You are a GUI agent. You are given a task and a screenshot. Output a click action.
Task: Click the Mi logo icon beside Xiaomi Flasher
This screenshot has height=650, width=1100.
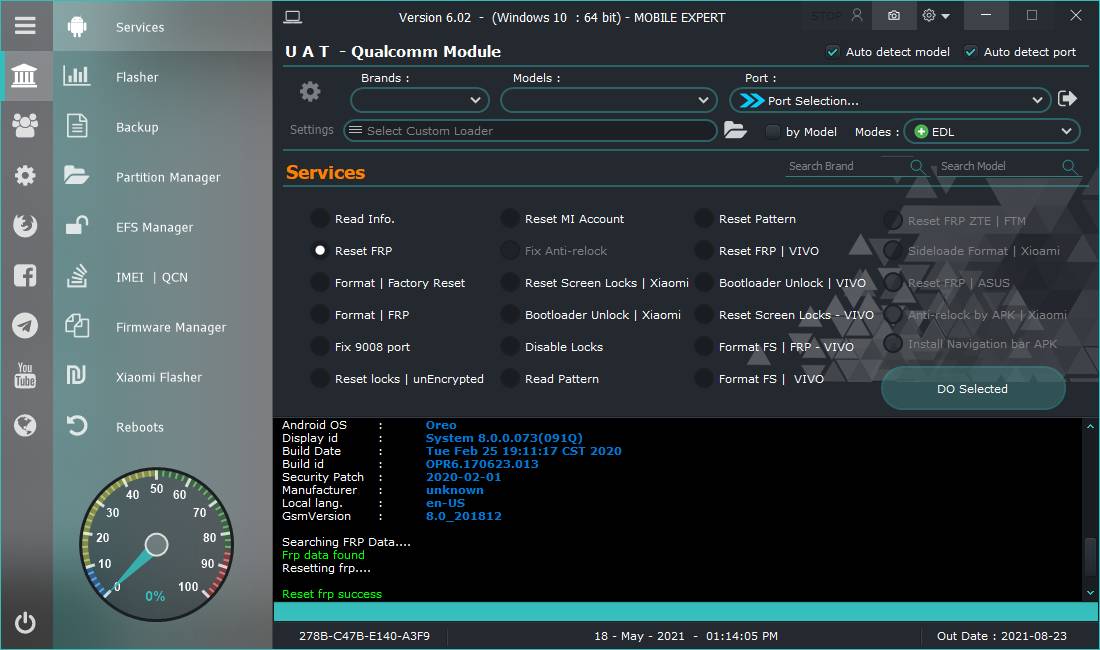point(76,376)
